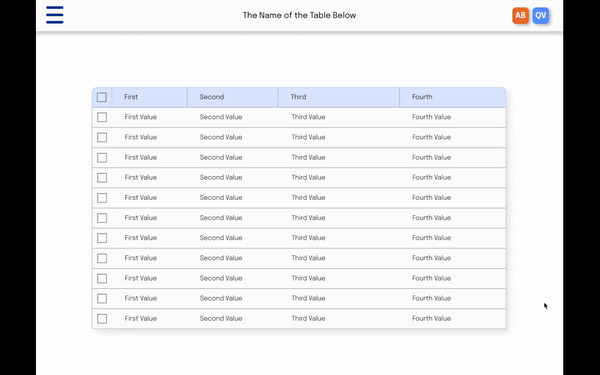Select "First Value" in the fifth data row
600x375 pixels.
(140, 197)
